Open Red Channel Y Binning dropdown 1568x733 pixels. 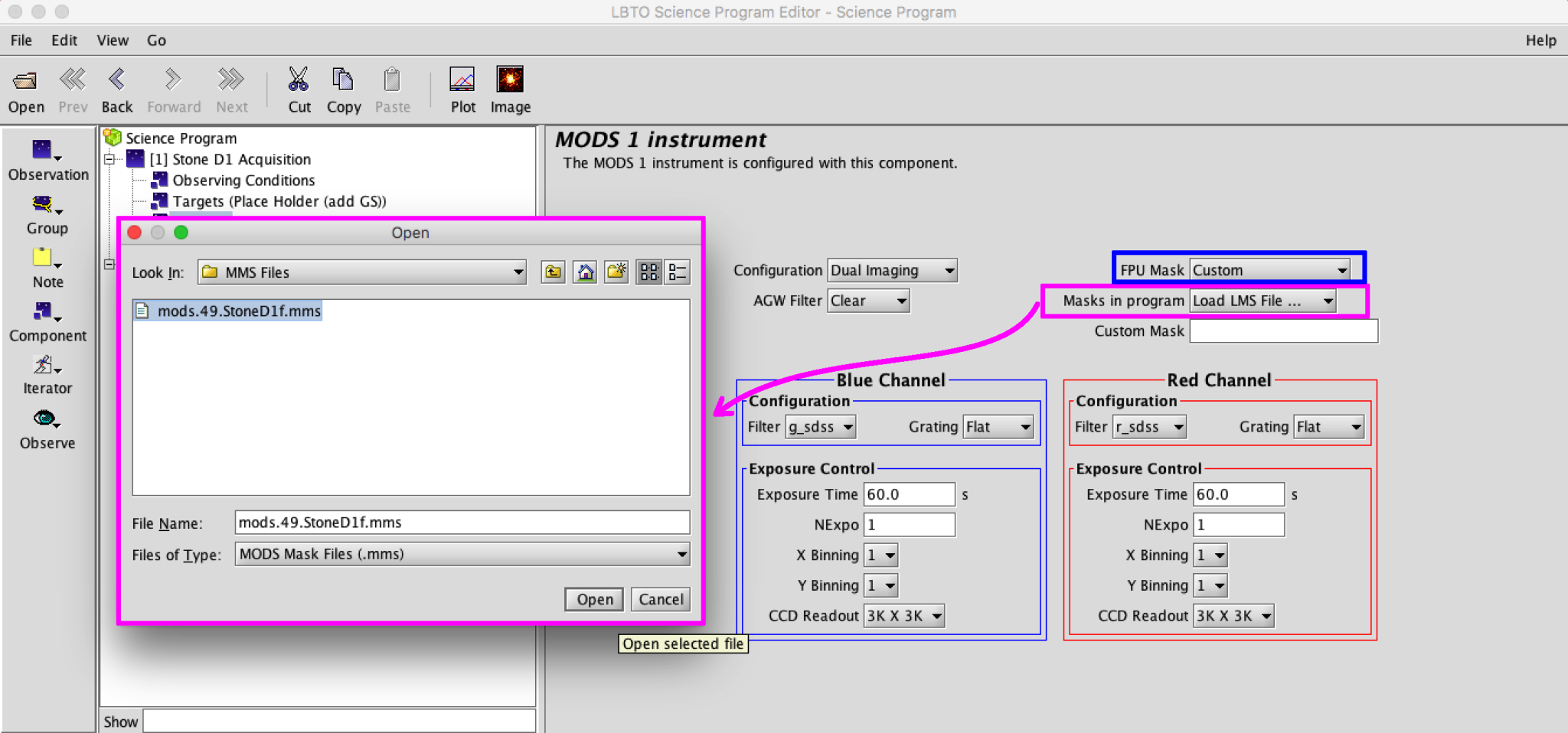[x=1210, y=586]
